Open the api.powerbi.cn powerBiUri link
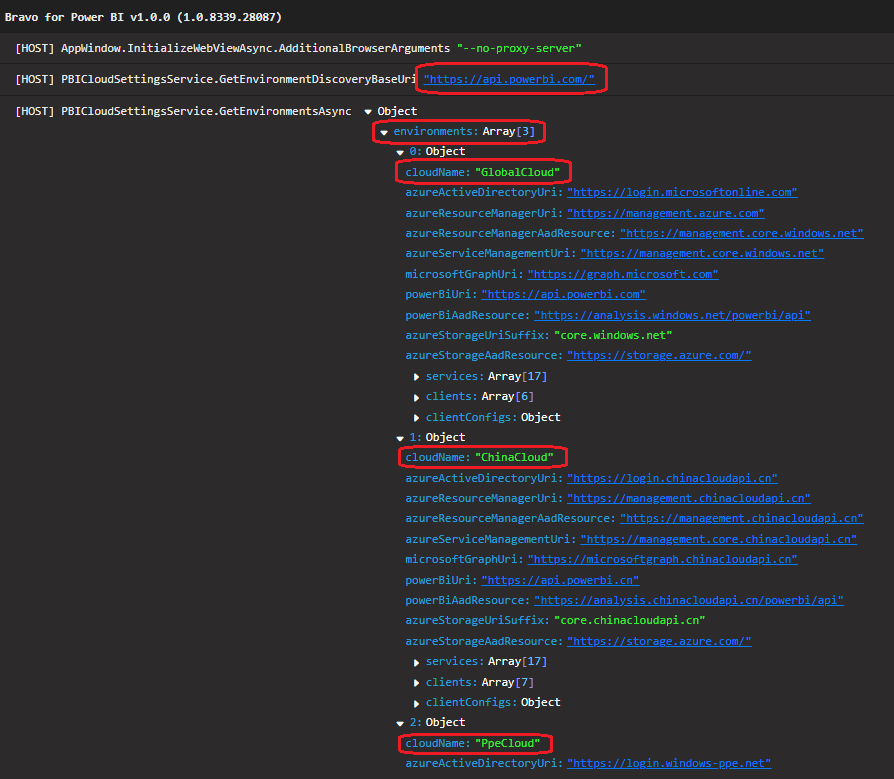Viewport: 894px width, 779px height. point(560,580)
